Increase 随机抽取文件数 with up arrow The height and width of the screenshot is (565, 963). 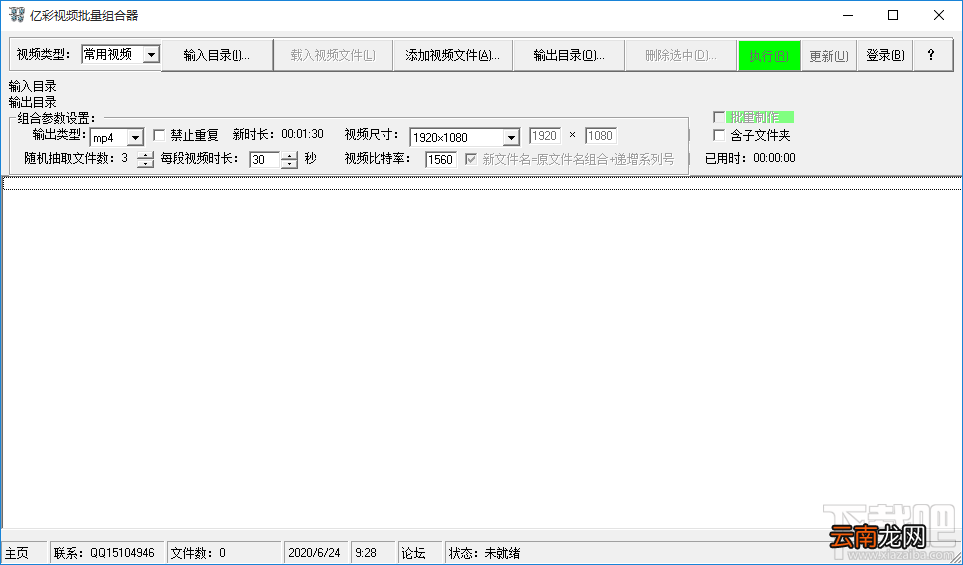coord(145,155)
